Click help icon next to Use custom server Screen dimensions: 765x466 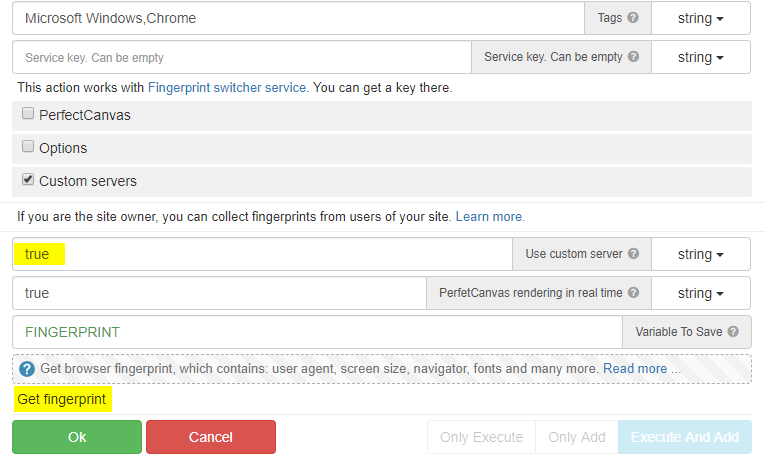coord(634,254)
